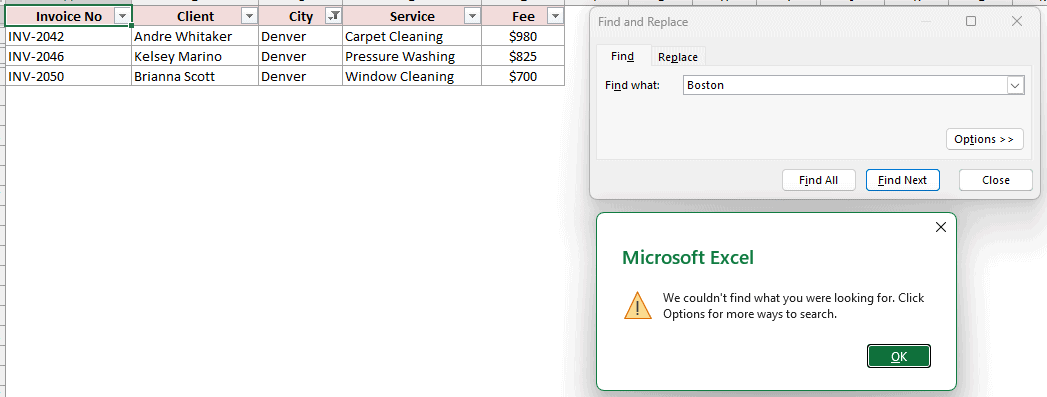Switch to the Find tab
Viewport: 1047px width, 397px height.
622,57
